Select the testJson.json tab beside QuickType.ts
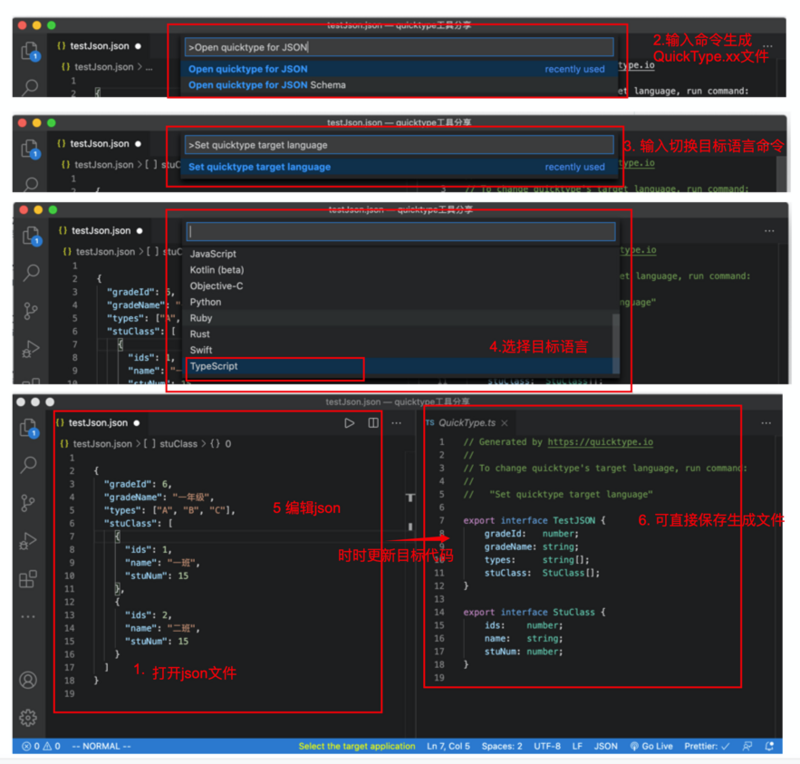The width and height of the screenshot is (800, 764). tap(98, 423)
